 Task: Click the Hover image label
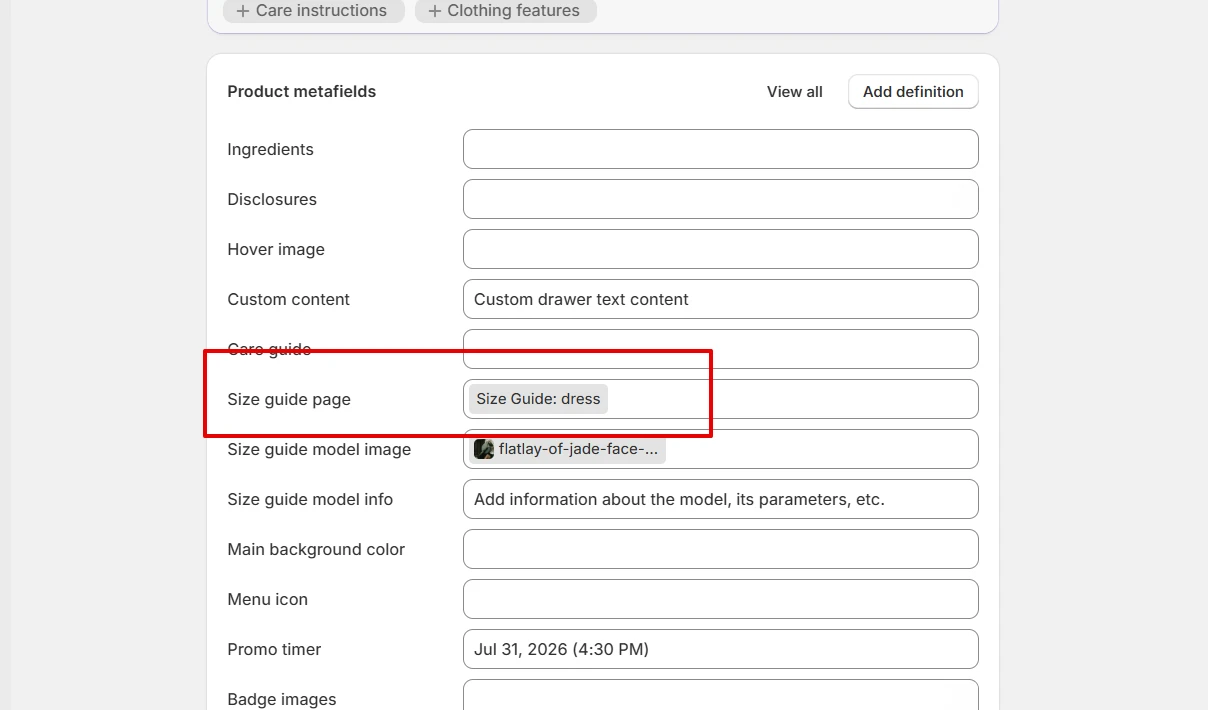coord(276,249)
